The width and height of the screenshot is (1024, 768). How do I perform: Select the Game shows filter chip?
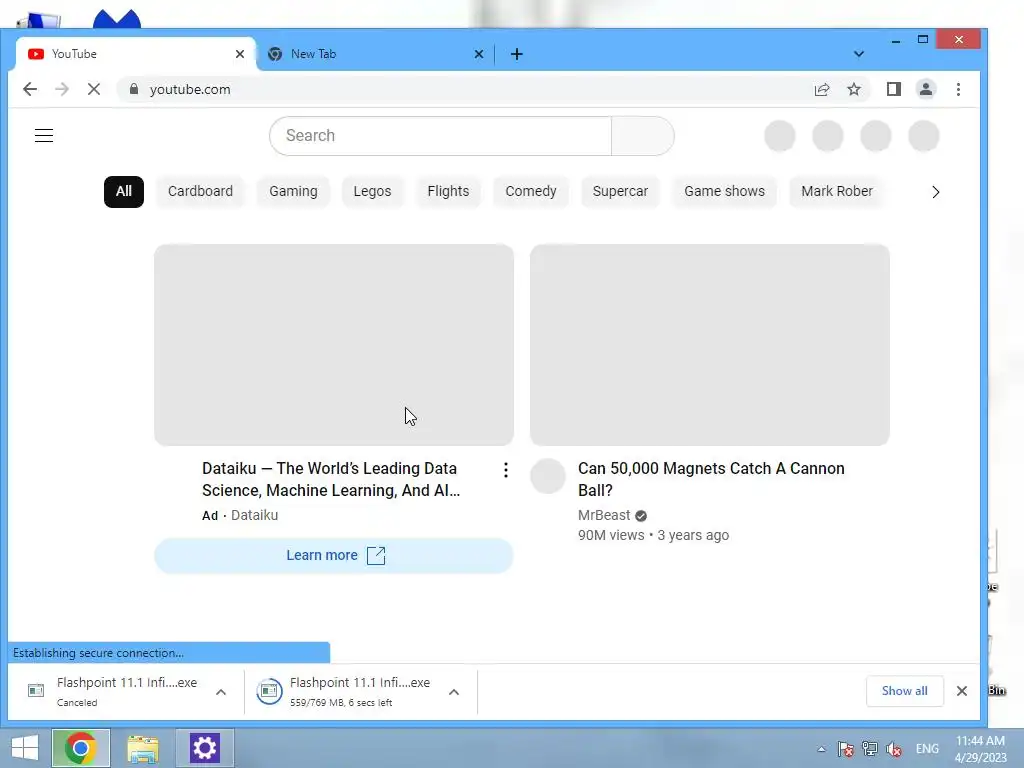click(x=724, y=191)
